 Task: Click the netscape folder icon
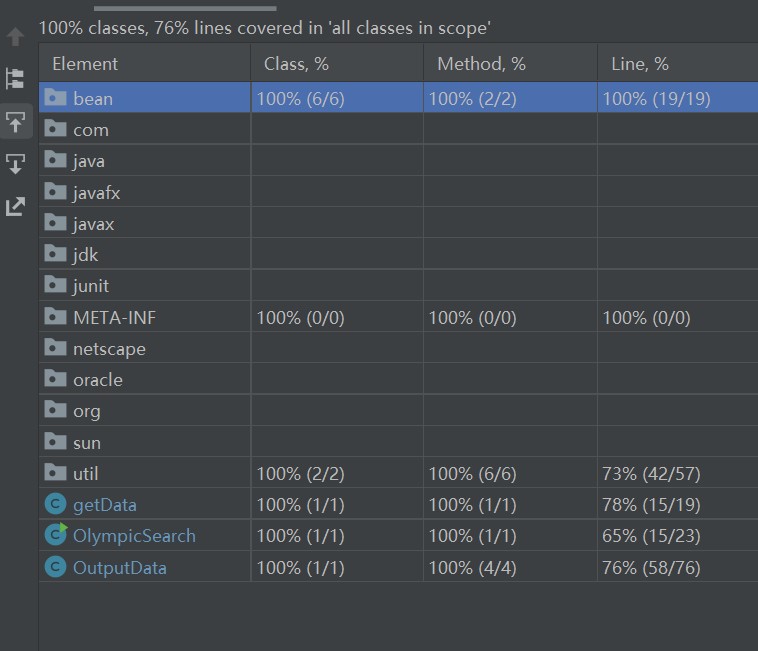coord(55,347)
